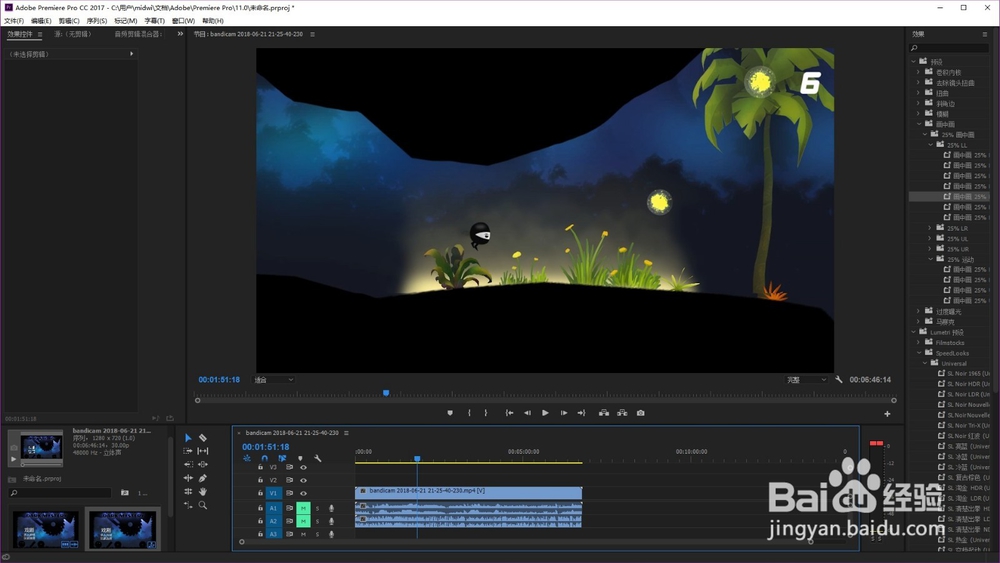The image size is (1000, 563).
Task: Click the bandicam video clip on V1
Action: pos(469,492)
